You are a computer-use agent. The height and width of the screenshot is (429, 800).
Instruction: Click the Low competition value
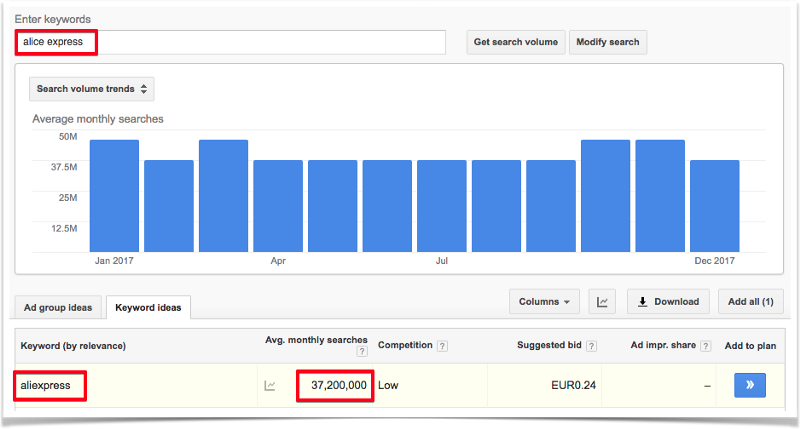coord(388,386)
